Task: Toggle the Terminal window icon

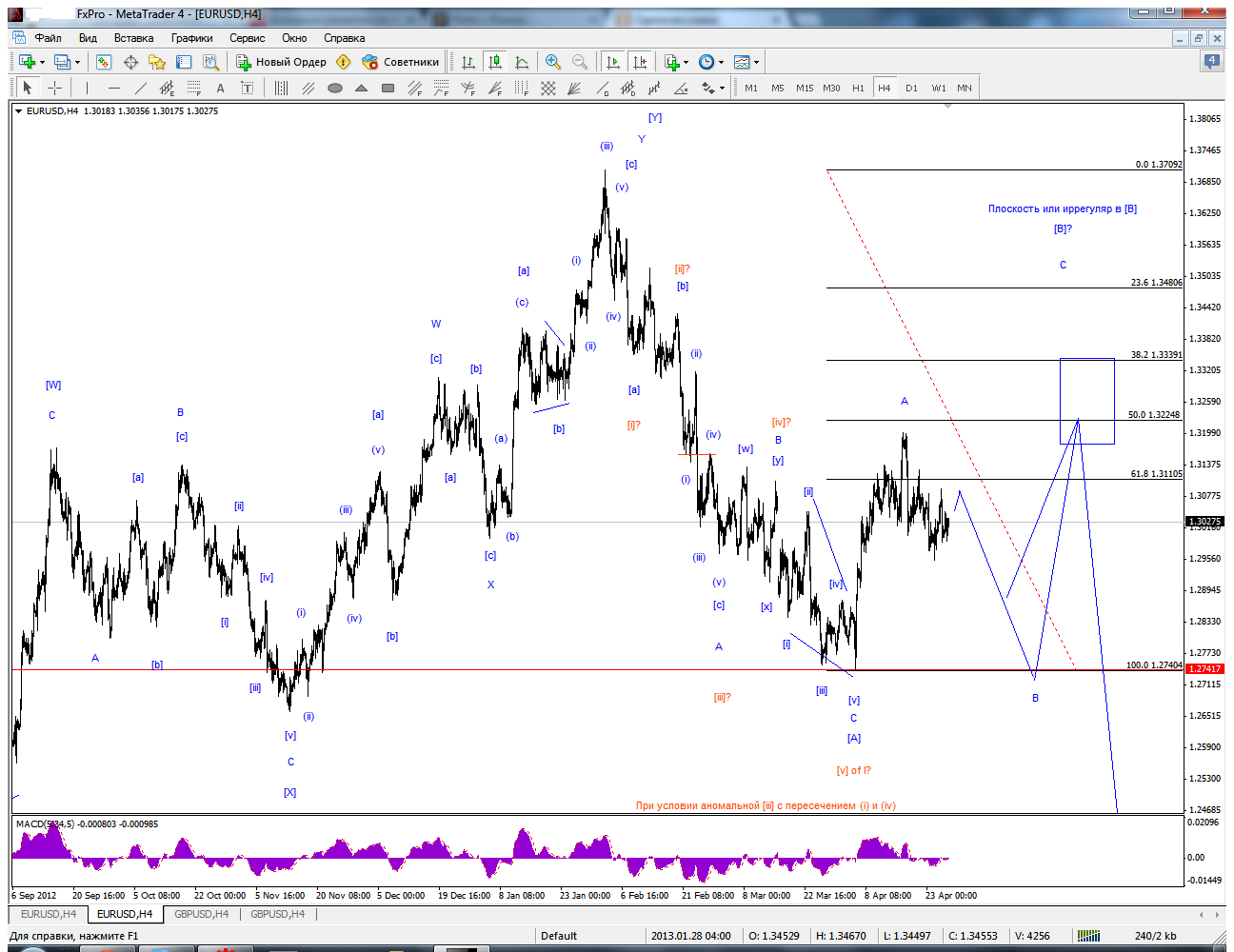Action: coord(184,62)
